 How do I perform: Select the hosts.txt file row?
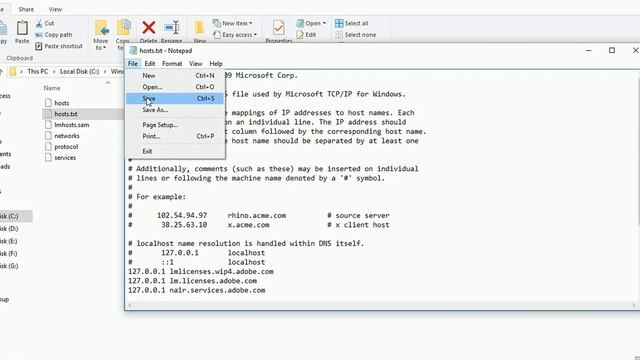[83, 114]
